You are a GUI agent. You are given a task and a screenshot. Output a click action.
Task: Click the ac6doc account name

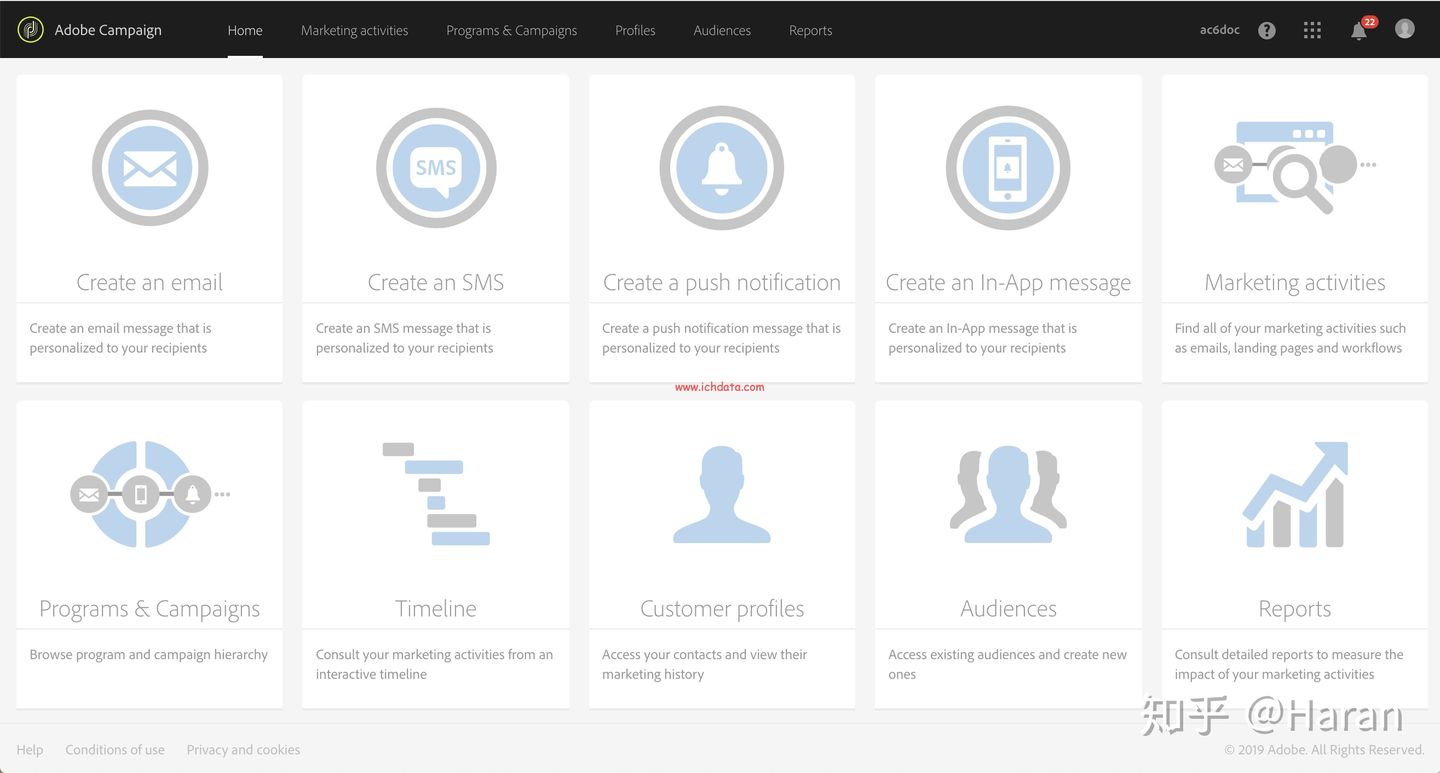pyautogui.click(x=1220, y=30)
